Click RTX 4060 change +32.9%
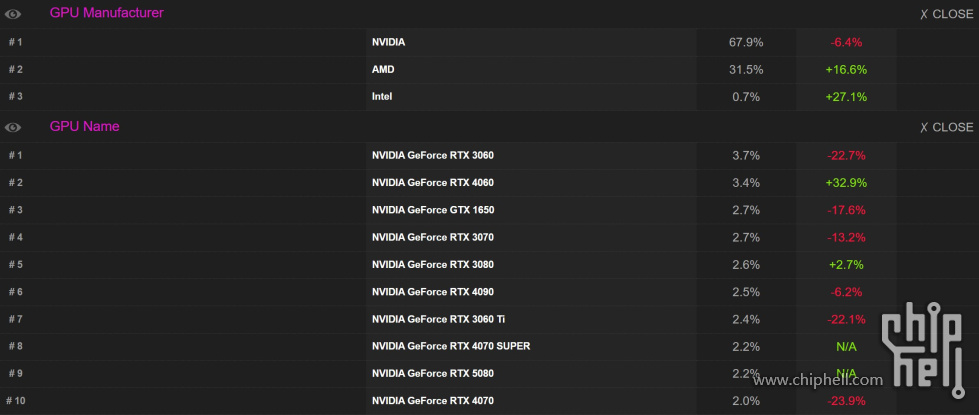 coord(846,183)
